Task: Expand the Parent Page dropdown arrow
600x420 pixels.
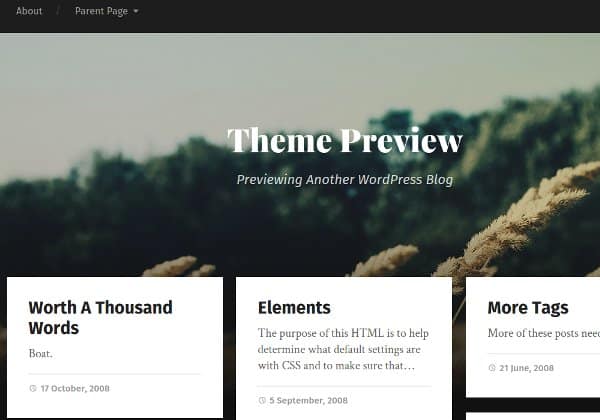Action: 135,11
